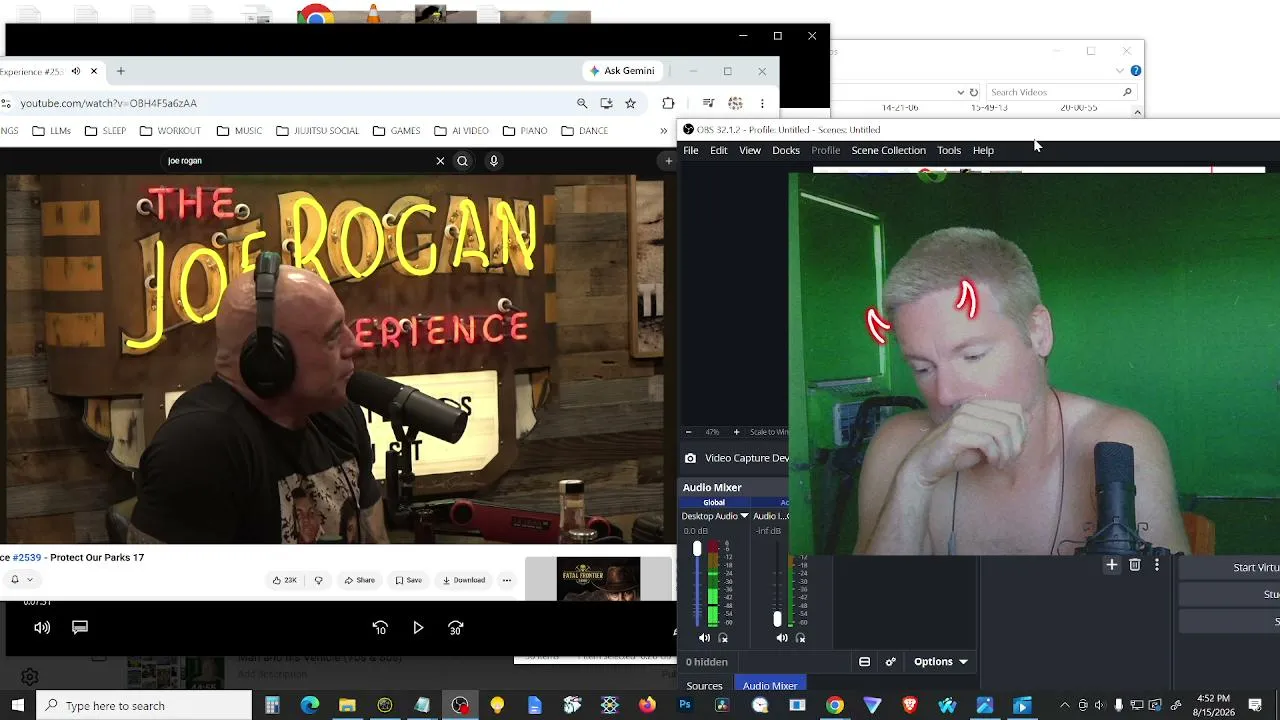The image size is (1280, 720).
Task: Clear the YouTube search box
Action: pyautogui.click(x=440, y=161)
